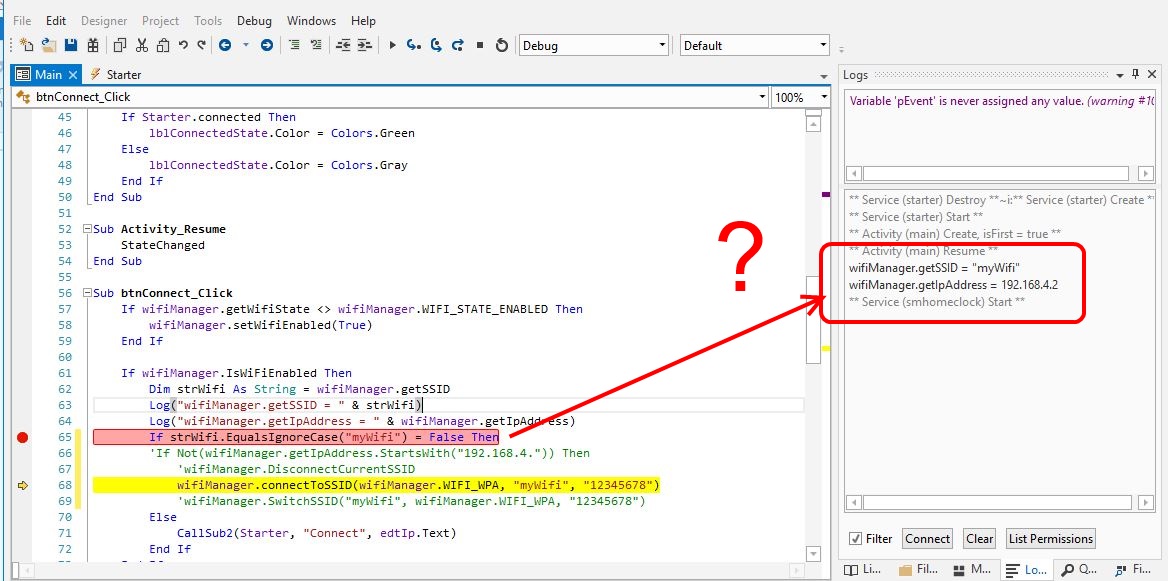
Task: Click the Save icon in the toolbar
Action: (71, 45)
